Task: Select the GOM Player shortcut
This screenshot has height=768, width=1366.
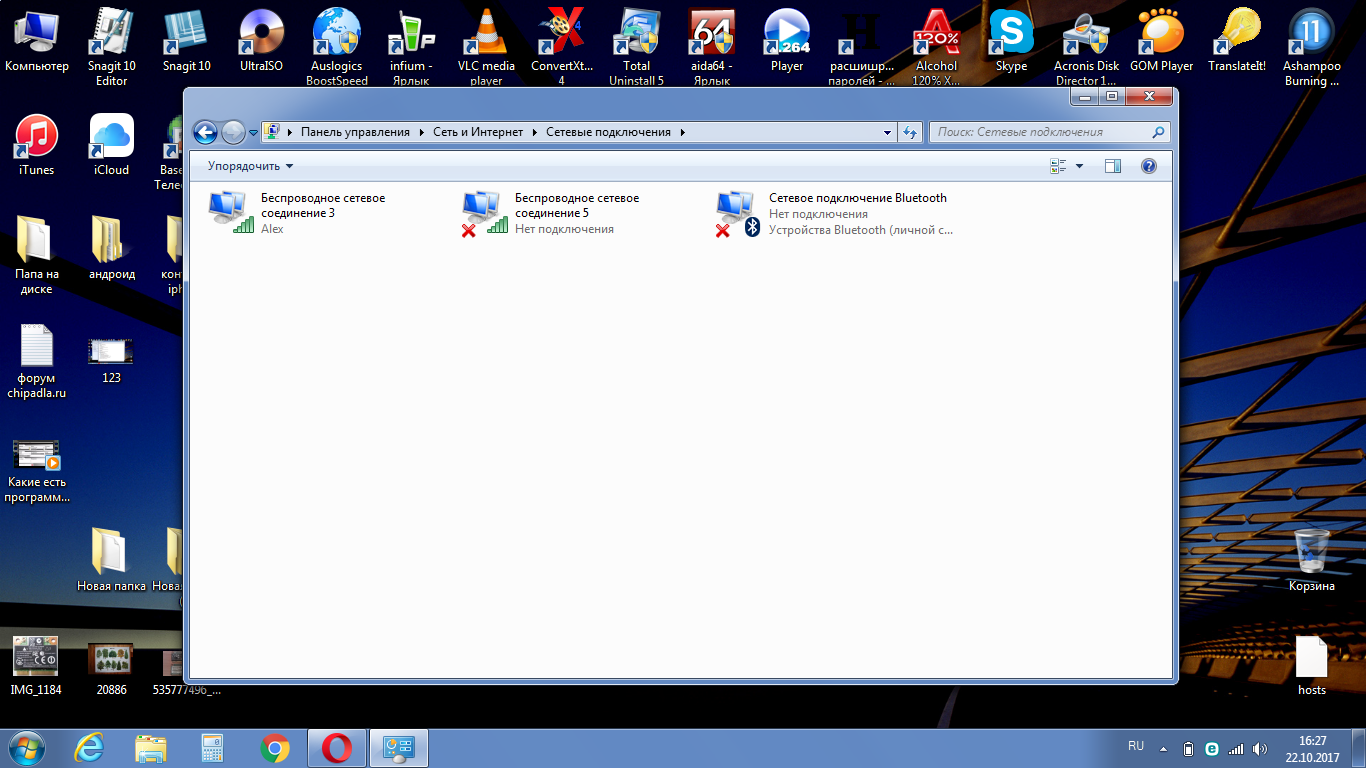Action: point(1162,40)
